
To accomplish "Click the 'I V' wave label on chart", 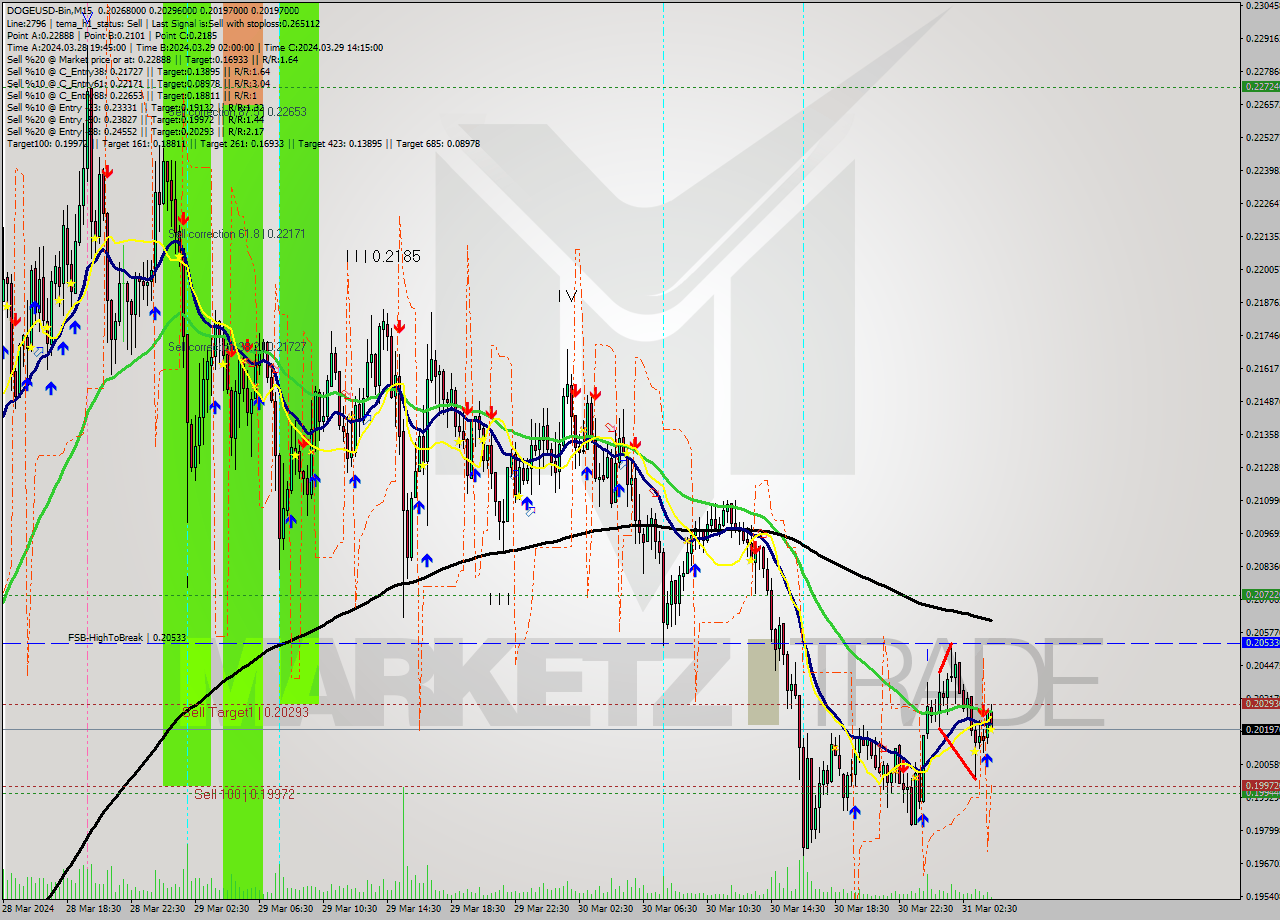I will [x=567, y=295].
